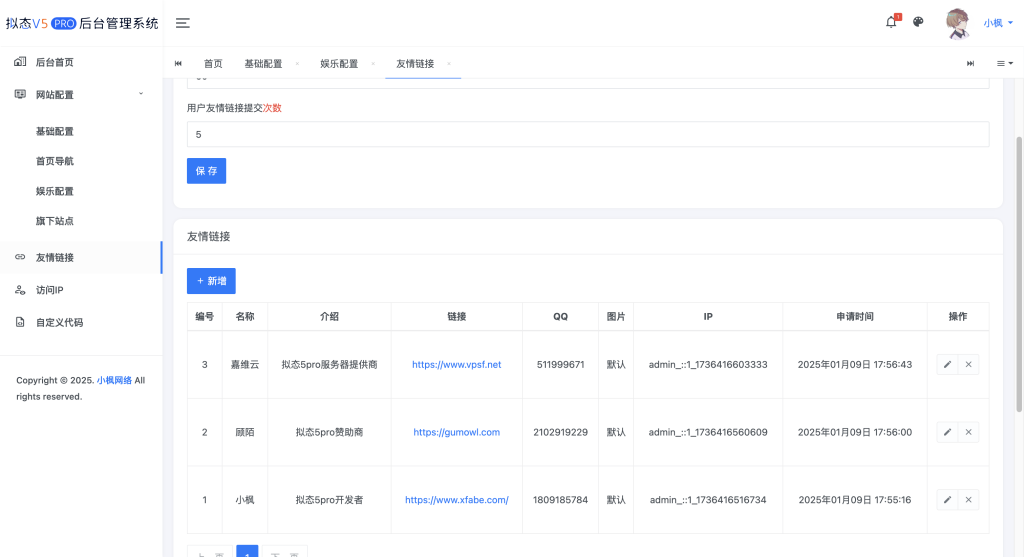Screen dimensions: 1024x557
Task: Click the 嘉维云 name cell
Action: pos(245,364)
